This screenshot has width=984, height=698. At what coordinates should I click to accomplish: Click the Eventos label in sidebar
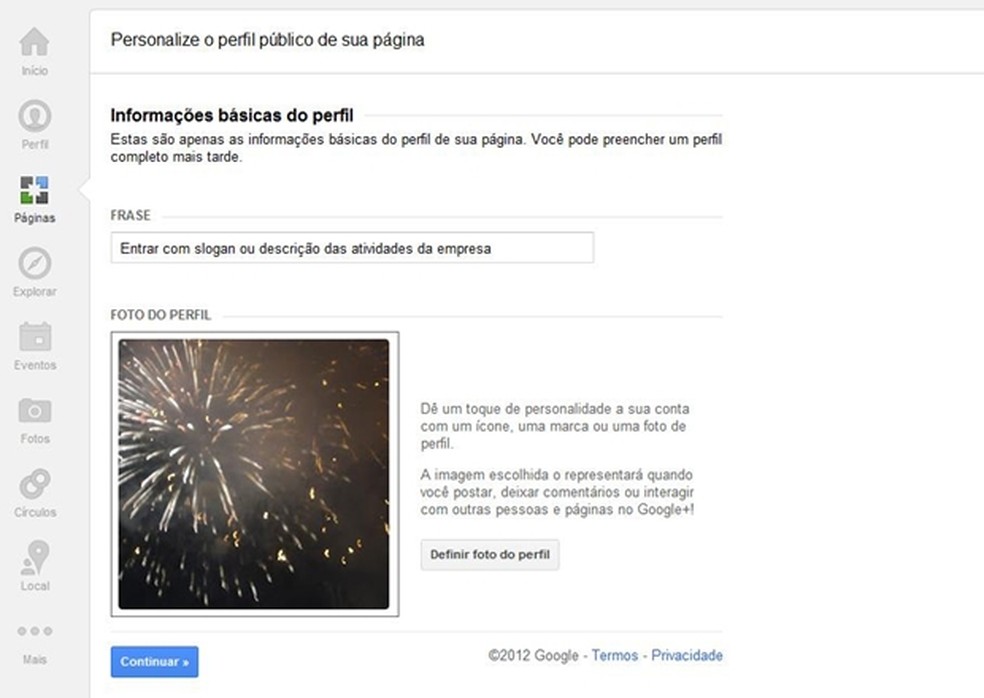(35, 365)
